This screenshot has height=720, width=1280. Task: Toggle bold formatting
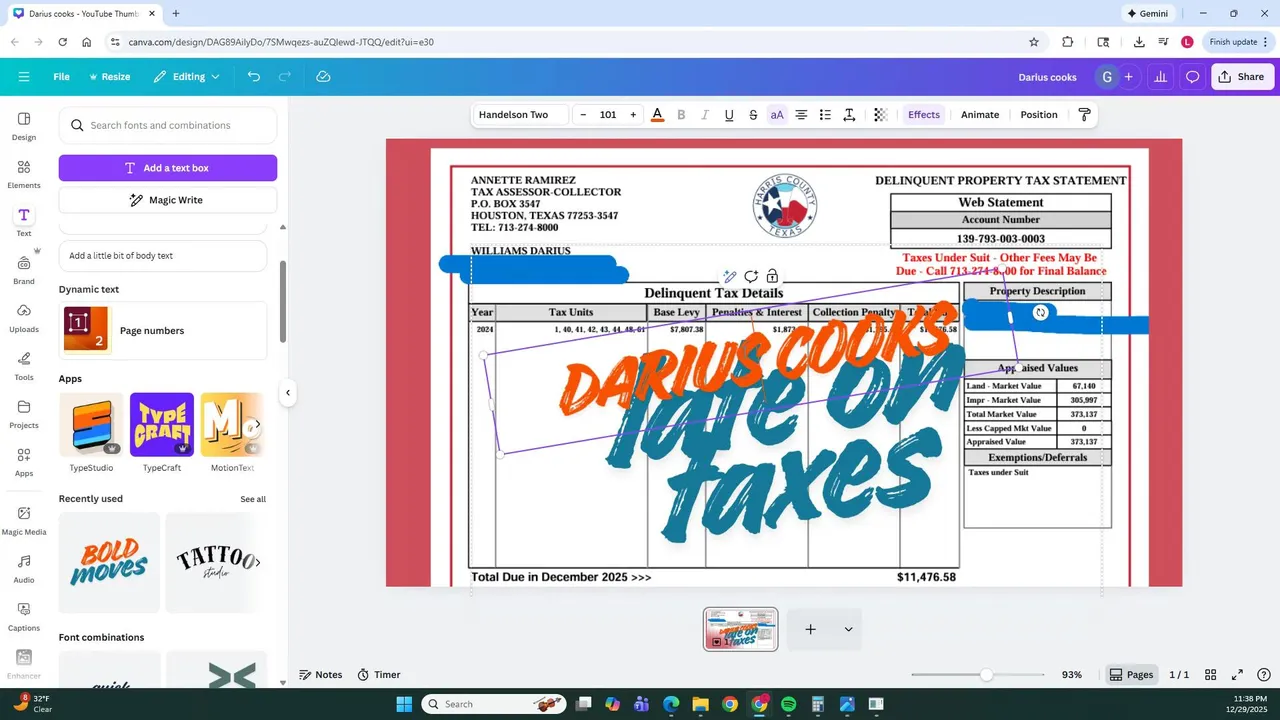[x=681, y=115]
